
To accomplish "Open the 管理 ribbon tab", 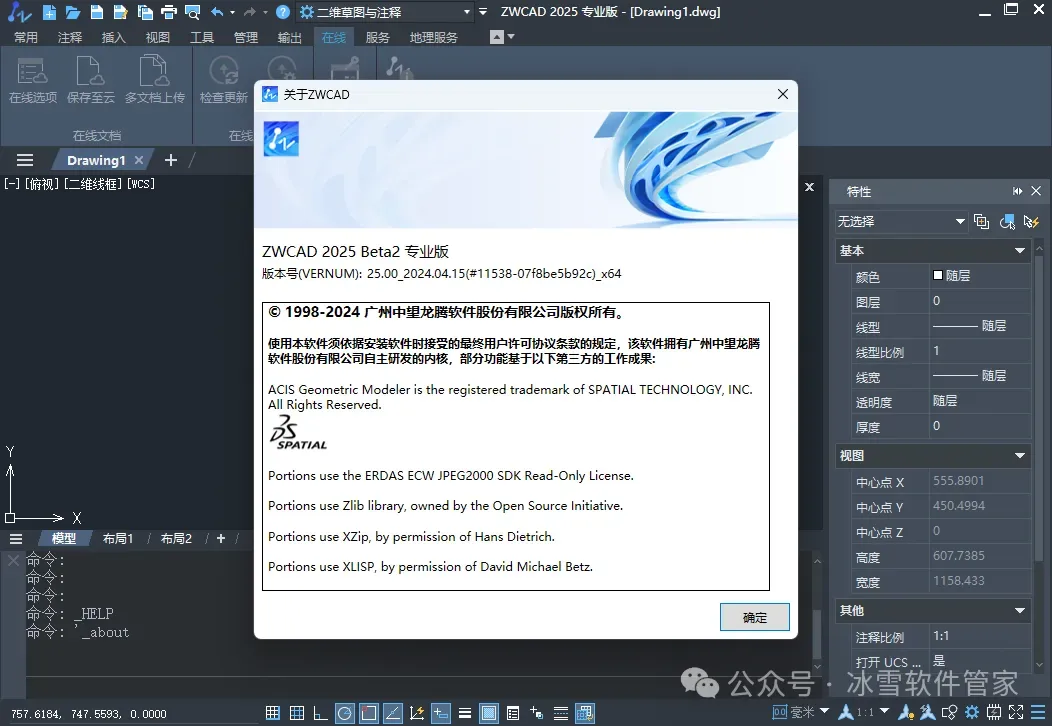I will (246, 38).
